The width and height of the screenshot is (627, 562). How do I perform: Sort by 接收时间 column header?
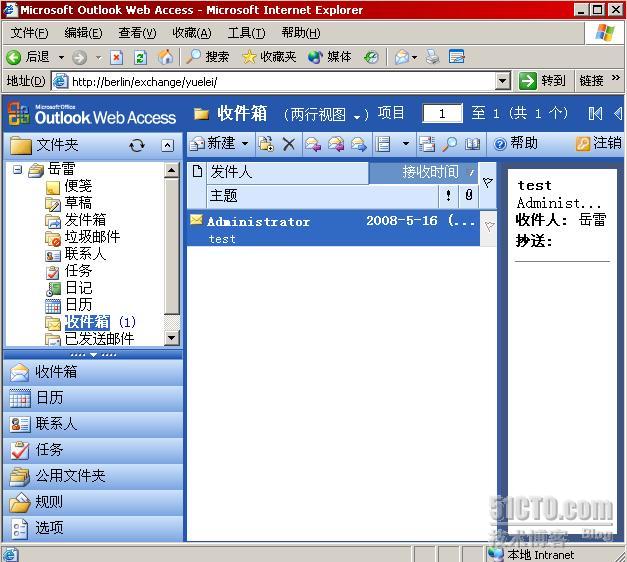click(x=423, y=173)
